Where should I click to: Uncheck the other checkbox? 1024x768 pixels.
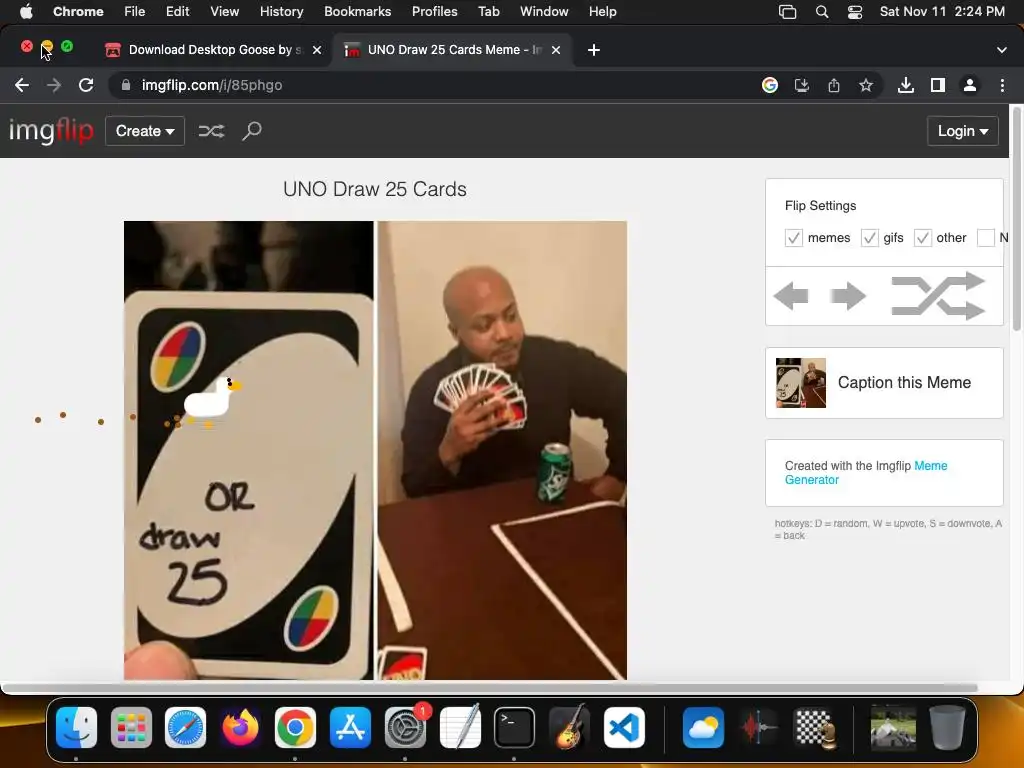click(x=922, y=238)
